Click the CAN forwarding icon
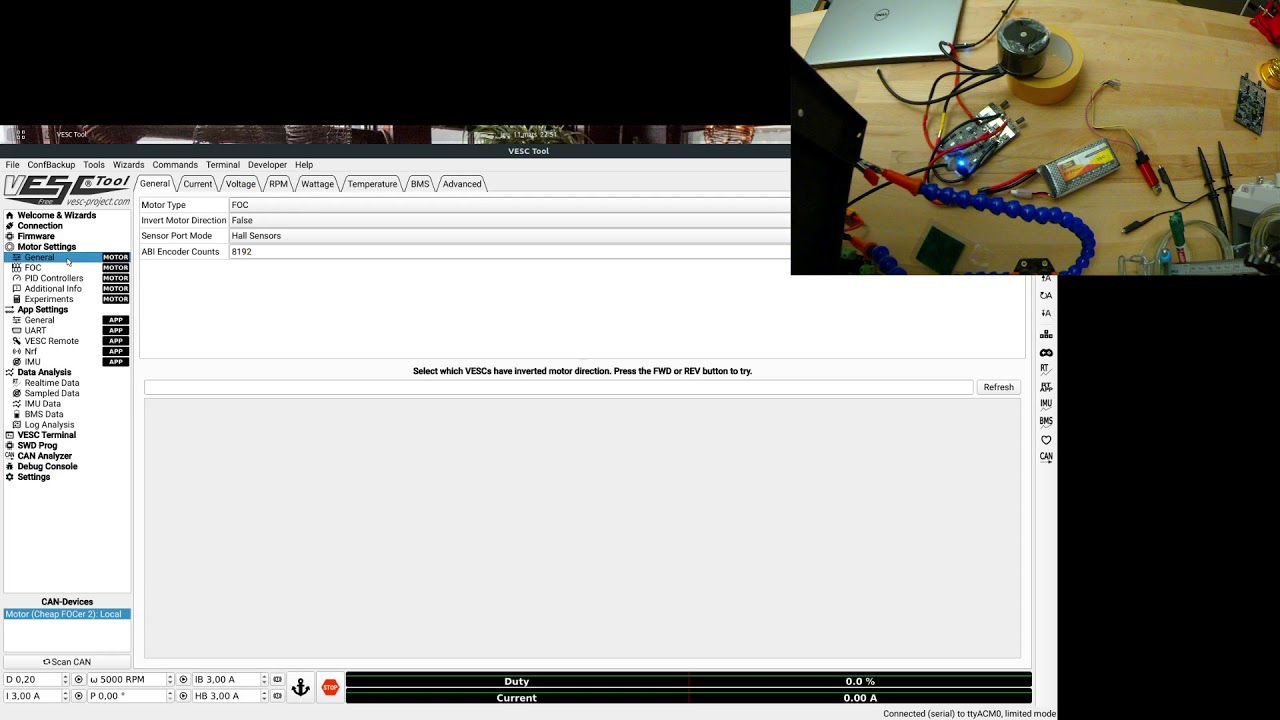This screenshot has height=720, width=1280. point(1046,457)
